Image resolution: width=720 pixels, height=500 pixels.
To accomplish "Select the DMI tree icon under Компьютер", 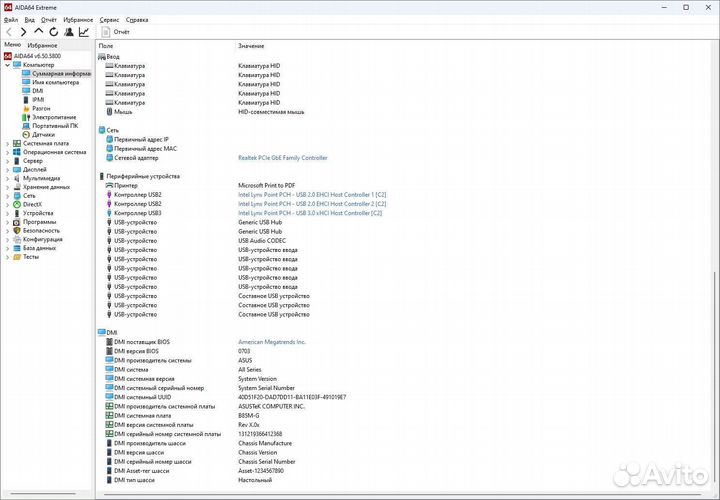I will [26, 91].
